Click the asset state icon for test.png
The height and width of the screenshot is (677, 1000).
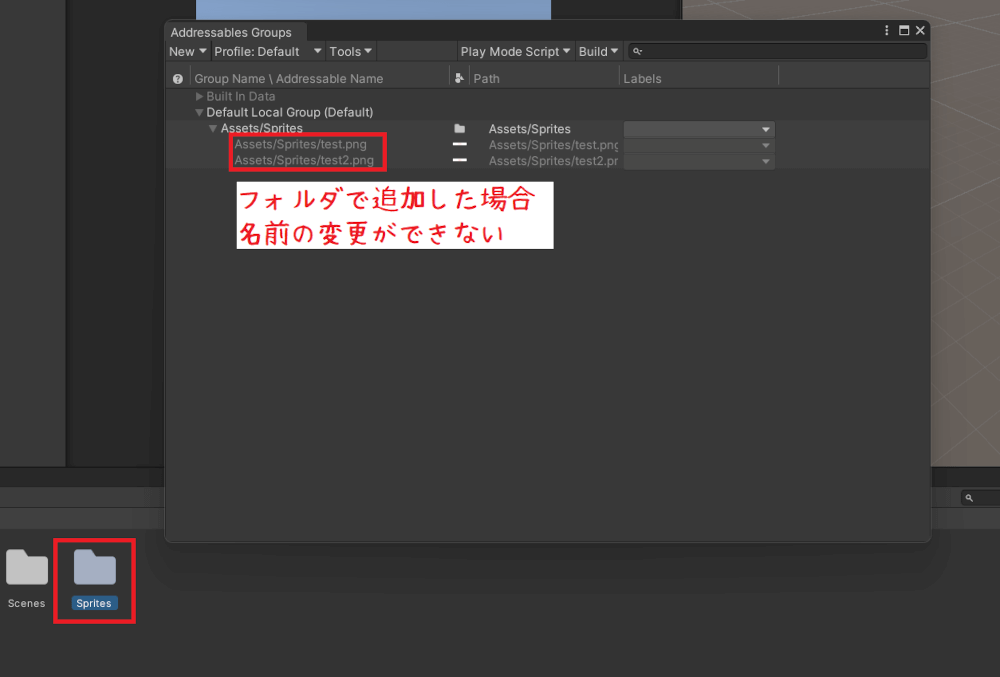(x=458, y=144)
